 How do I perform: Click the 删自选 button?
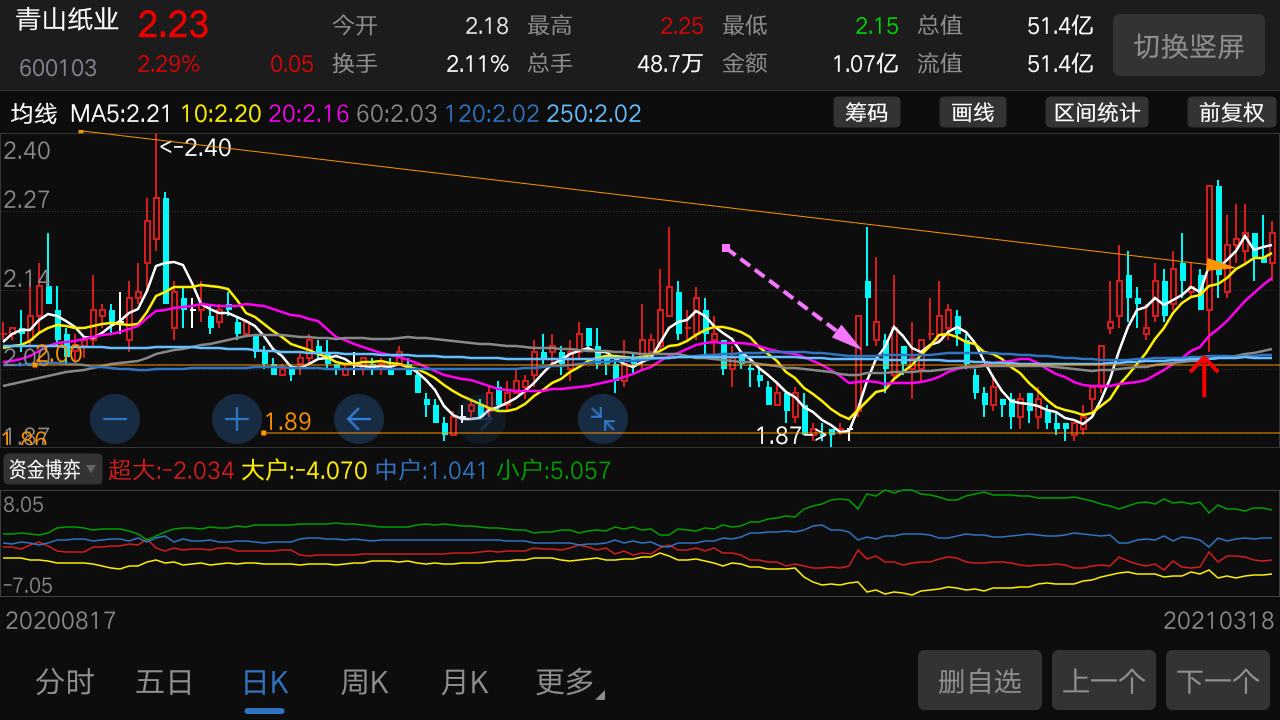pyautogui.click(x=980, y=681)
